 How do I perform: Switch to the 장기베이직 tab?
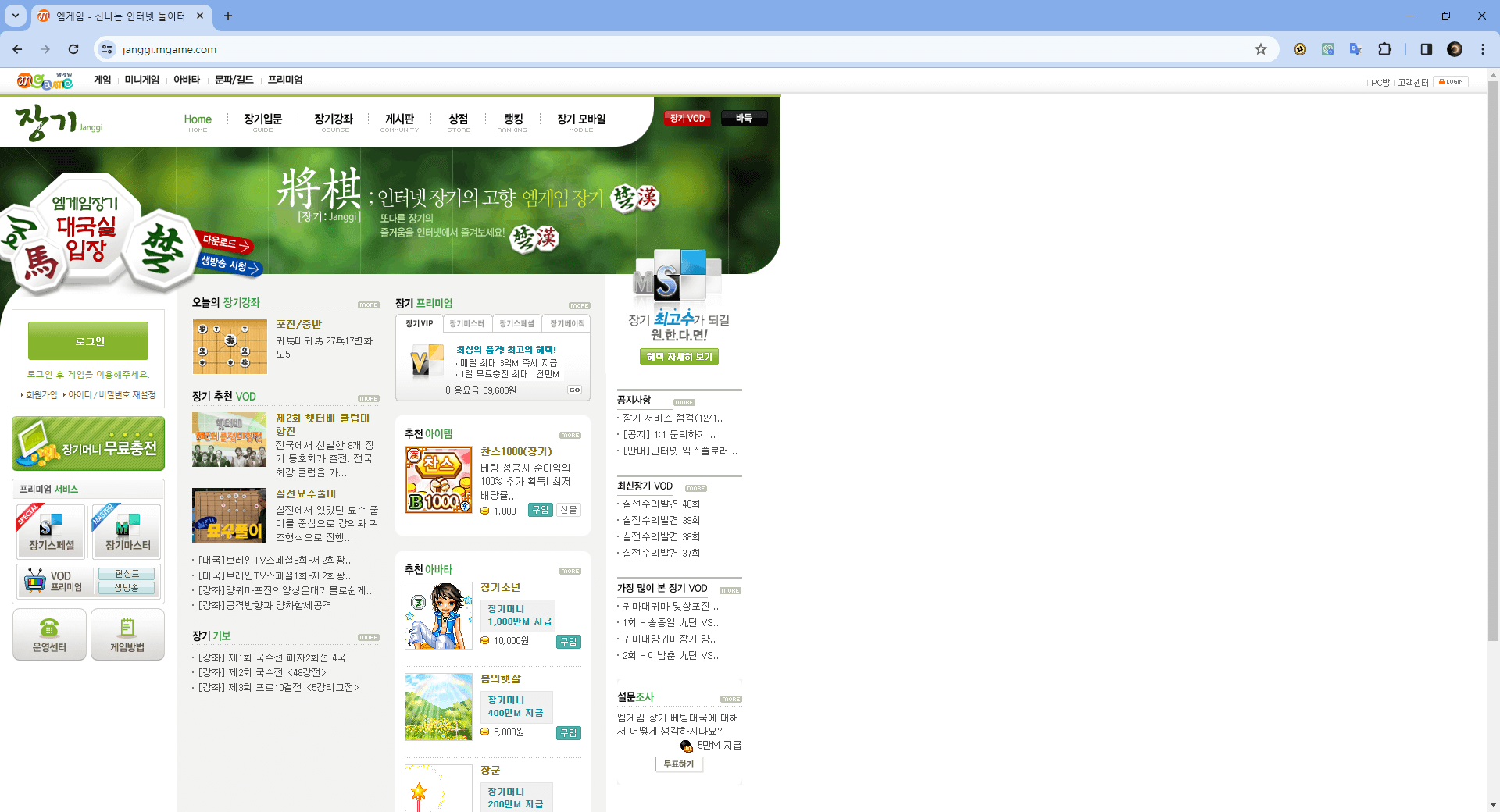(567, 324)
